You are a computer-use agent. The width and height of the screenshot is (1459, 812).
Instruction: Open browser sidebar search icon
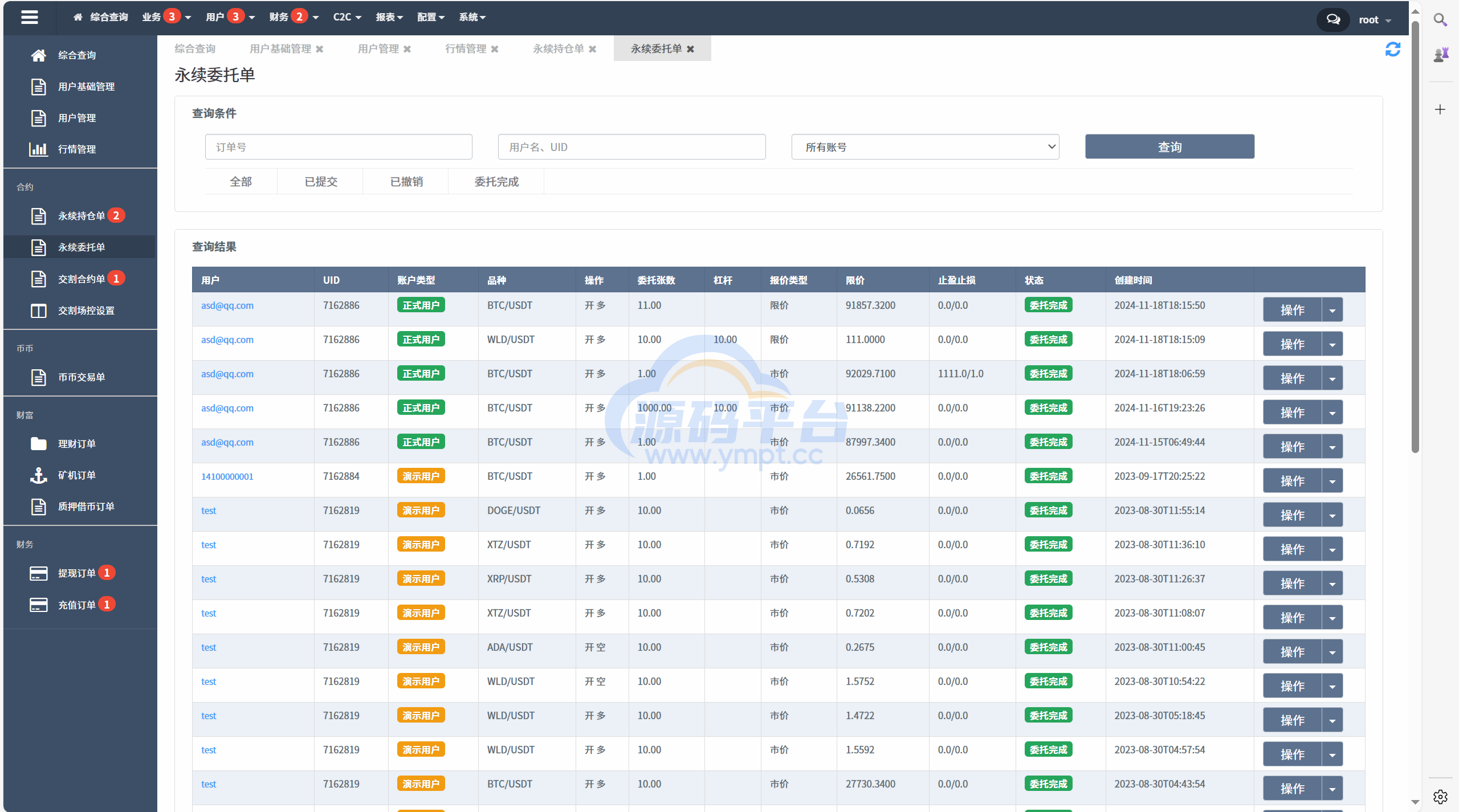click(1440, 20)
